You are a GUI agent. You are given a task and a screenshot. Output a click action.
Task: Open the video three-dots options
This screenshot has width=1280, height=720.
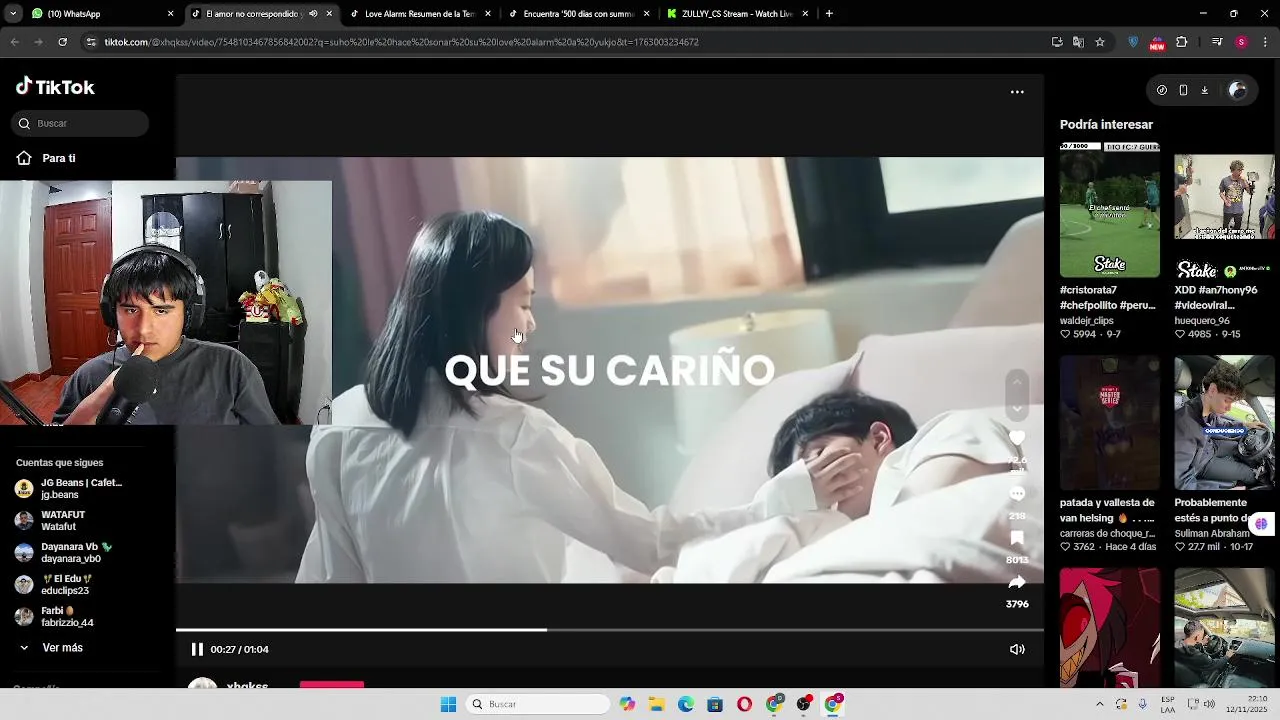pos(1017,92)
